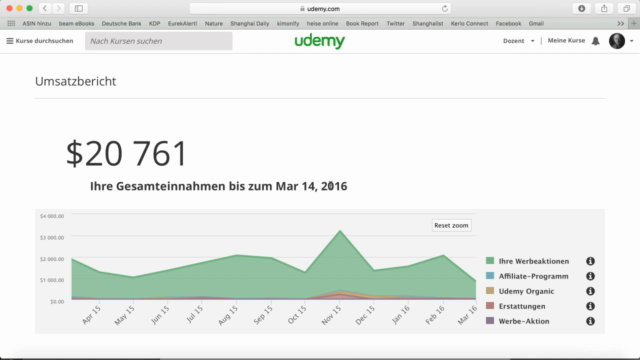Viewport: 640px width, 360px height.
Task: Show all tabs overview icon
Action: pyautogui.click(x=627, y=8)
